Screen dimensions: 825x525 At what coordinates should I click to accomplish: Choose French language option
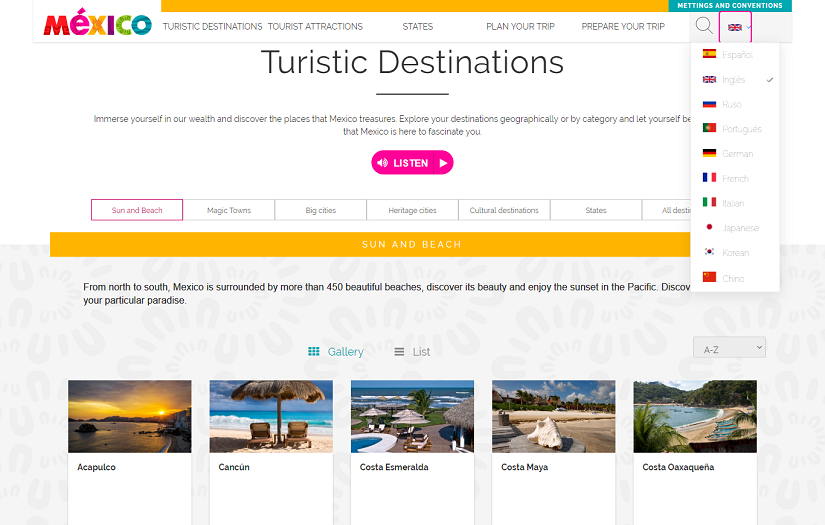[x=735, y=178]
